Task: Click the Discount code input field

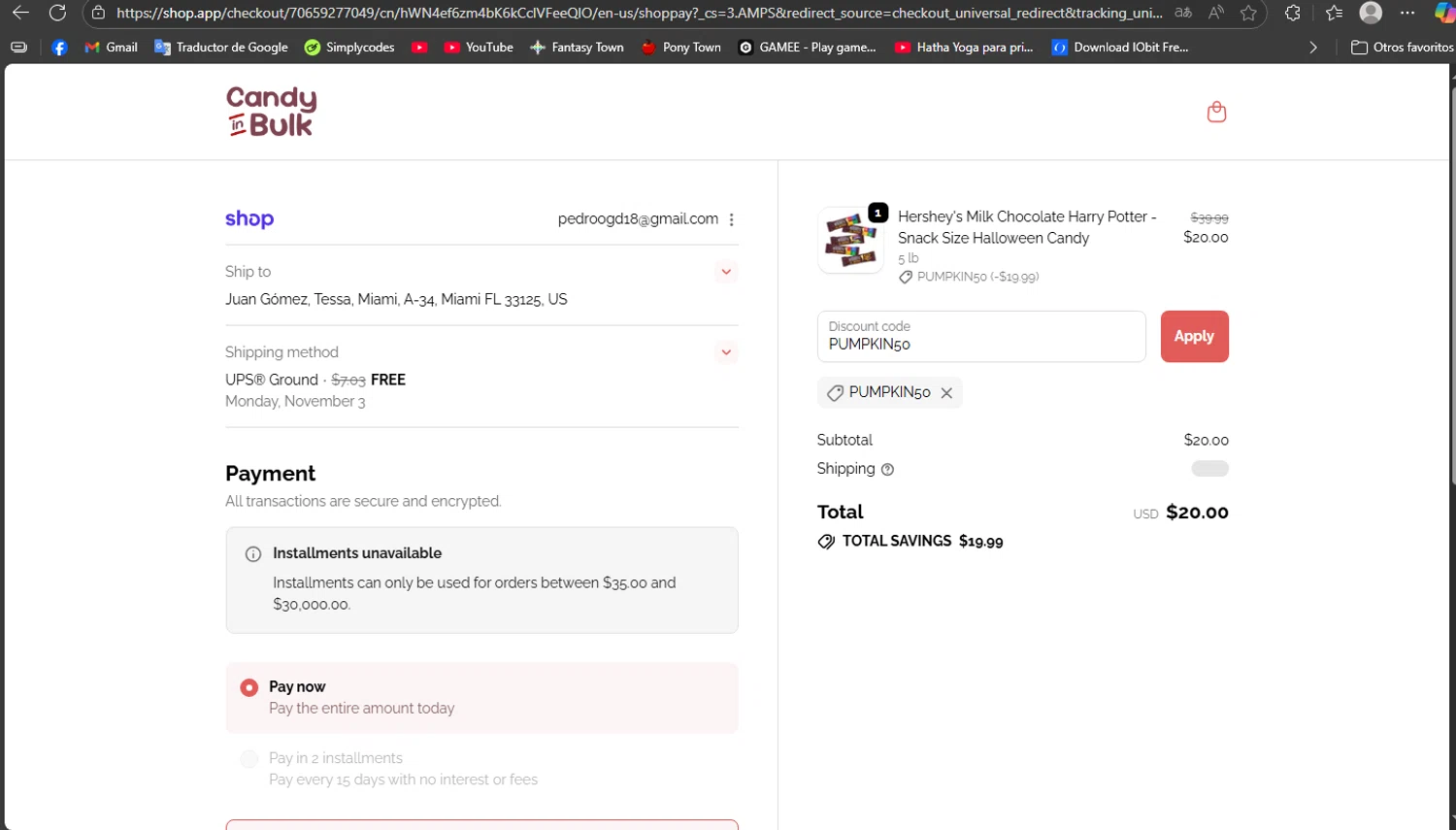Action: click(x=981, y=337)
